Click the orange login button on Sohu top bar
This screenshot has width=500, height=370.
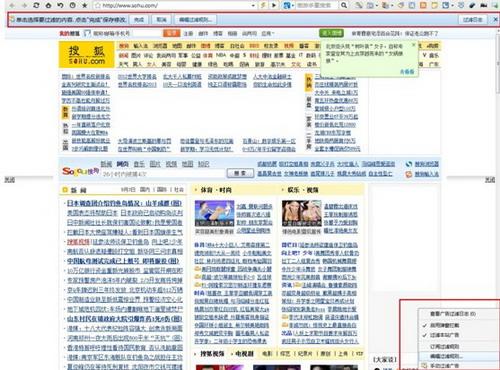[172, 33]
